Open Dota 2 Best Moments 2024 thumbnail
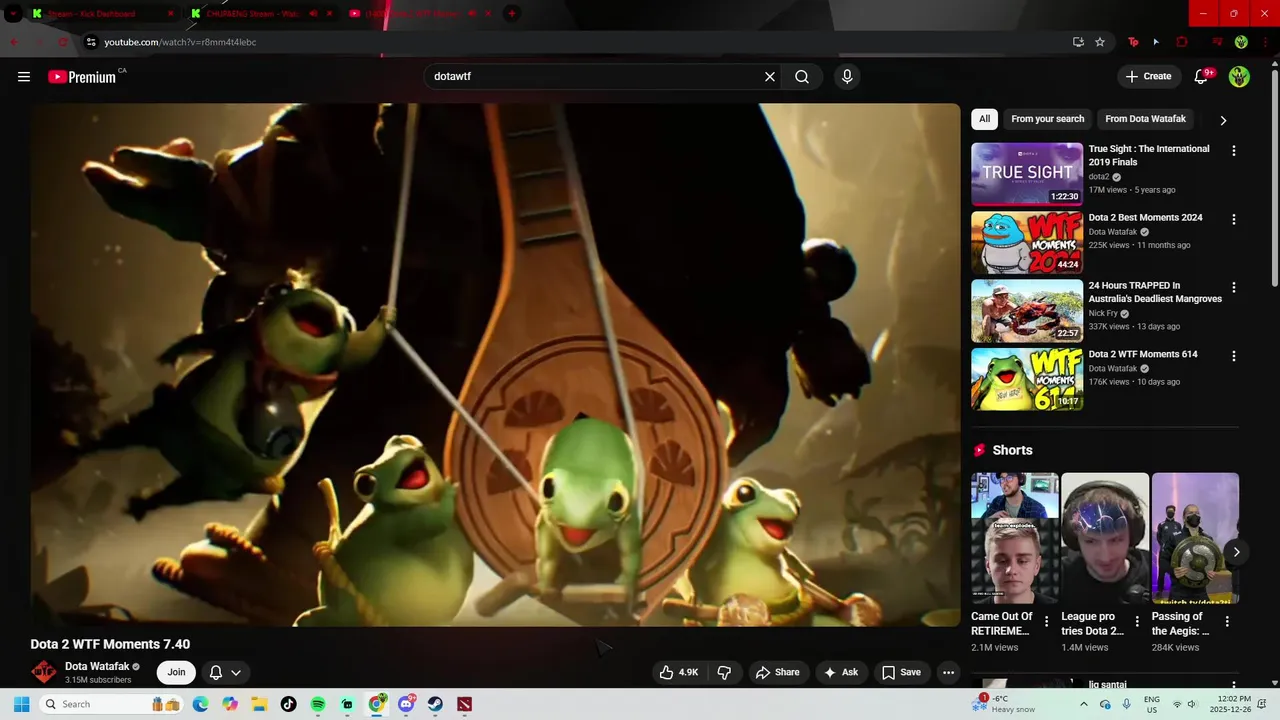This screenshot has height=720, width=1280. [1027, 242]
